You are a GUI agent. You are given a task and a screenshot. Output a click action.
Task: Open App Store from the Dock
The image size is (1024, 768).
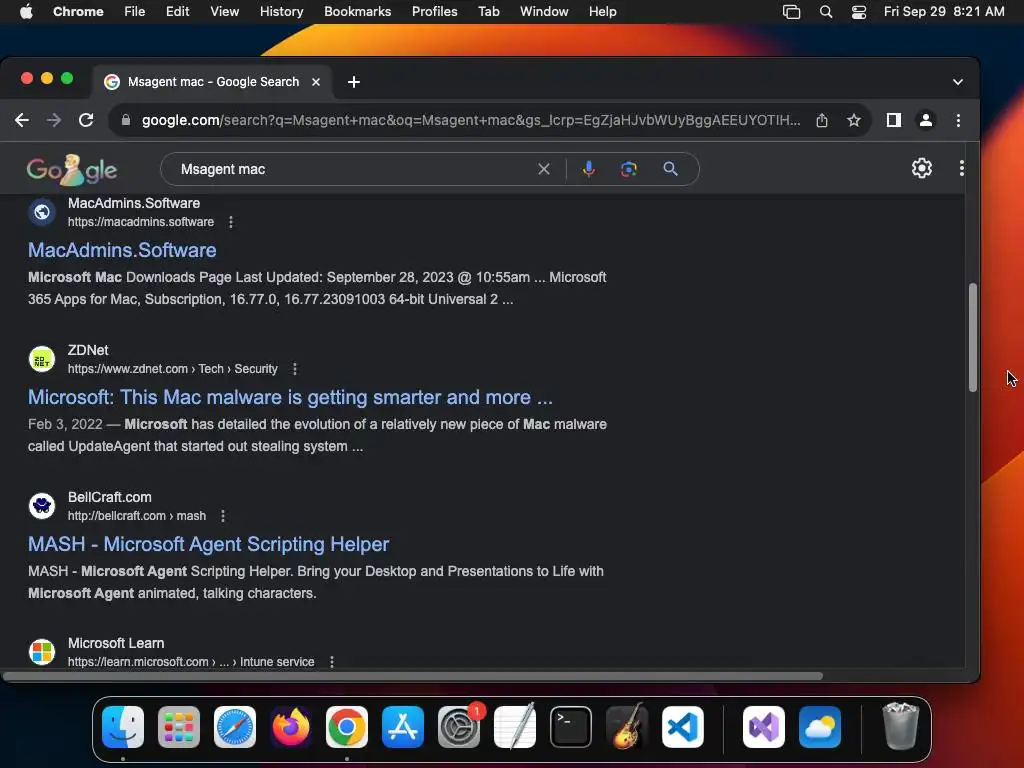point(403,727)
